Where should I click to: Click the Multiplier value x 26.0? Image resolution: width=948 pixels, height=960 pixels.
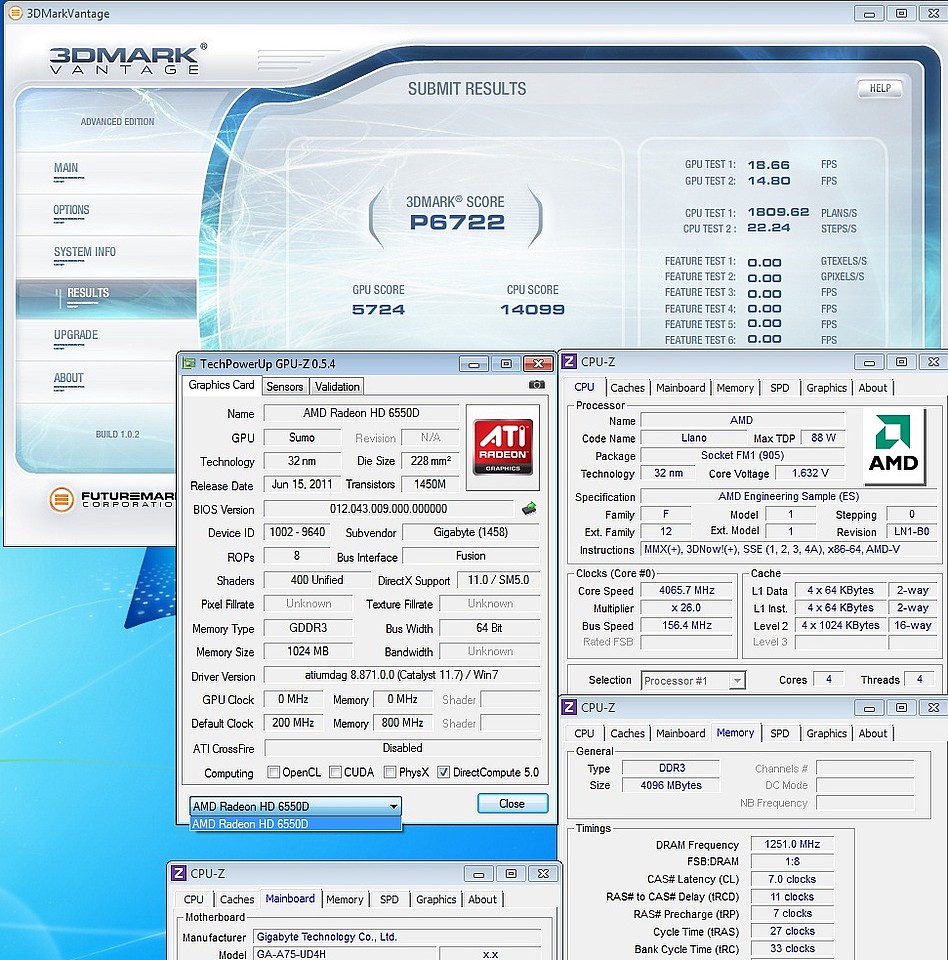[687, 608]
